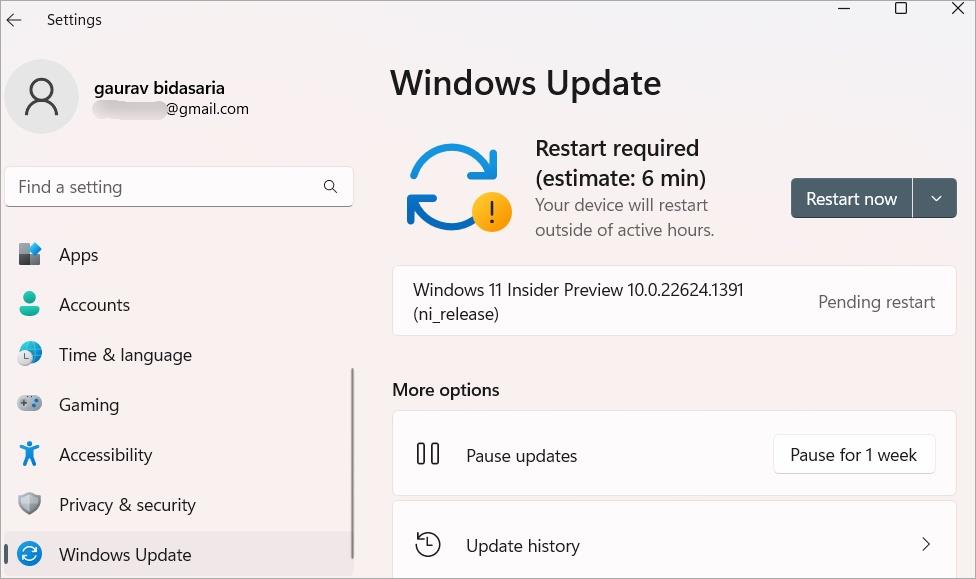976x579 pixels.
Task: Click the gmail.com email address text
Action: [207, 109]
